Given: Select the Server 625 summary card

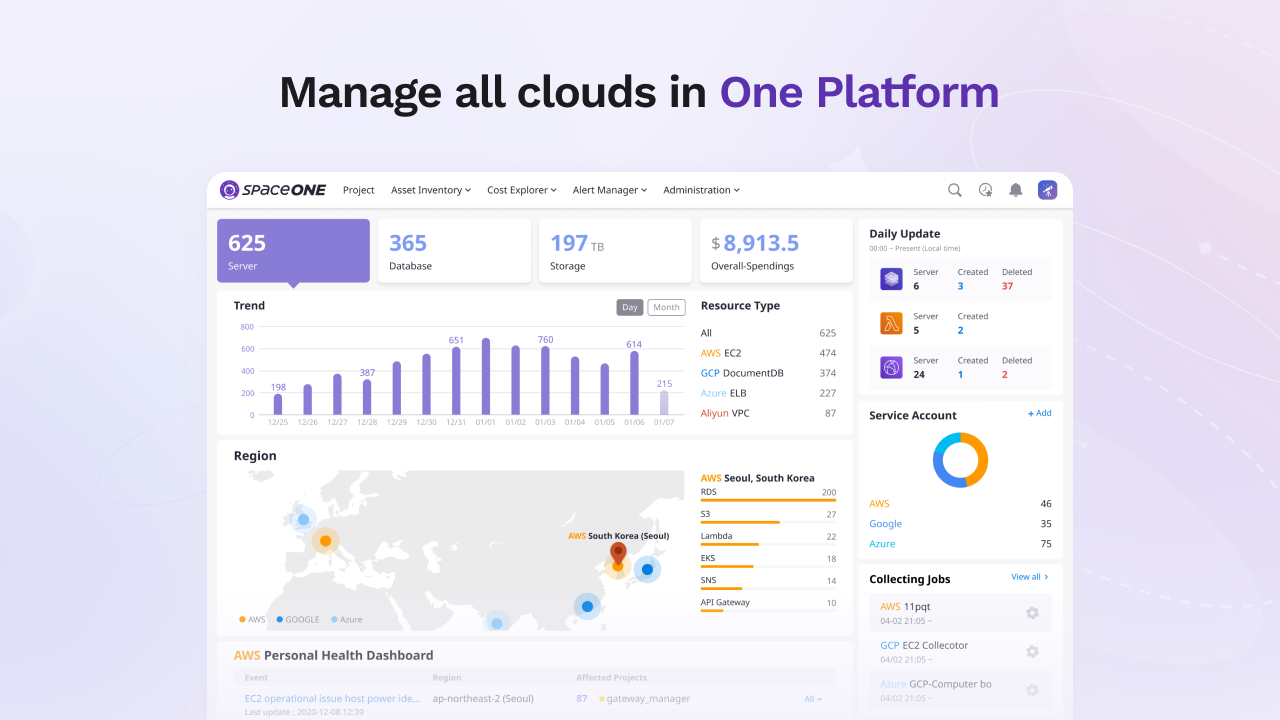Looking at the screenshot, I should pyautogui.click(x=294, y=251).
